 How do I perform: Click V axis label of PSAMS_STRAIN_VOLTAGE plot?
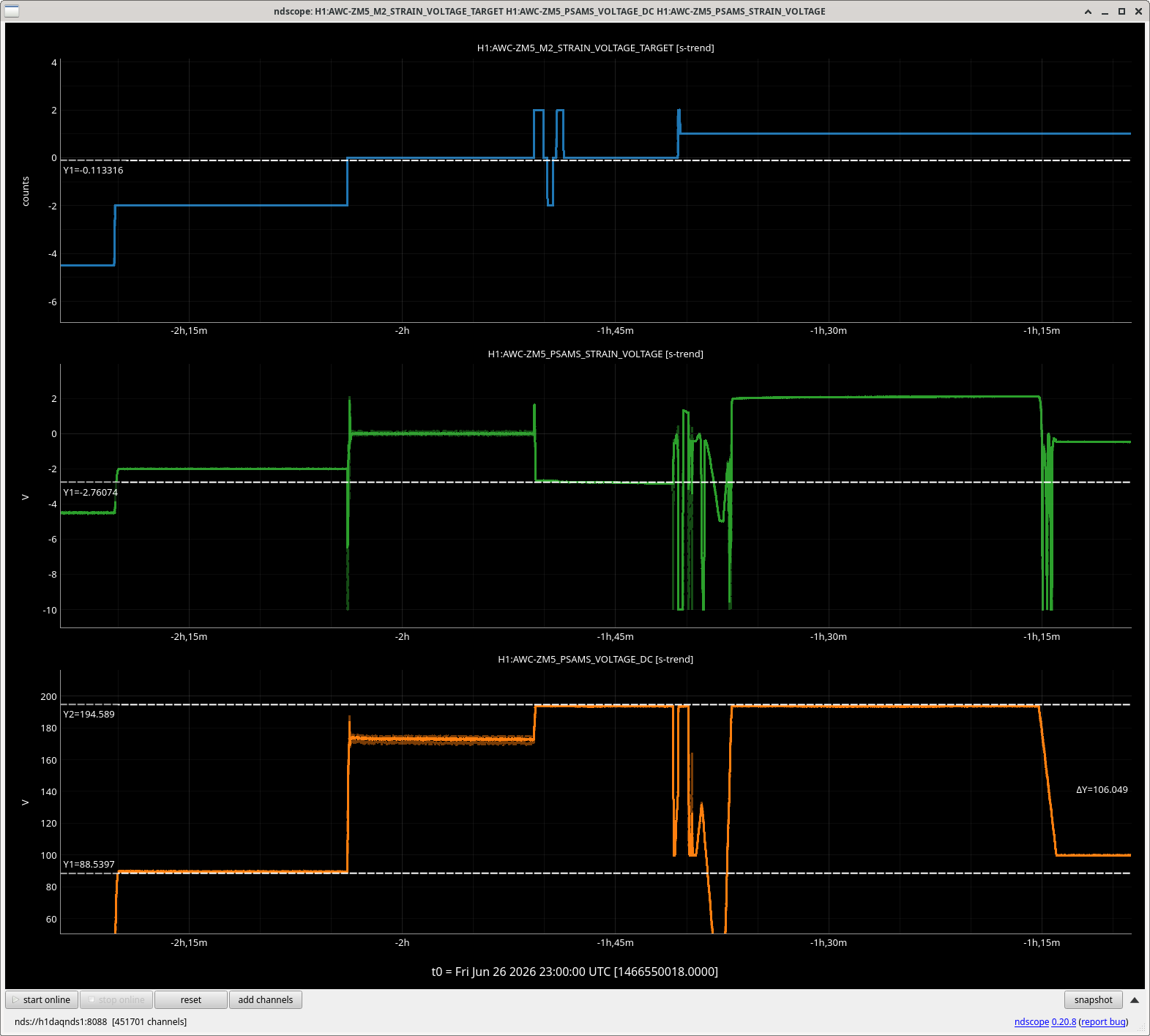pyautogui.click(x=26, y=497)
